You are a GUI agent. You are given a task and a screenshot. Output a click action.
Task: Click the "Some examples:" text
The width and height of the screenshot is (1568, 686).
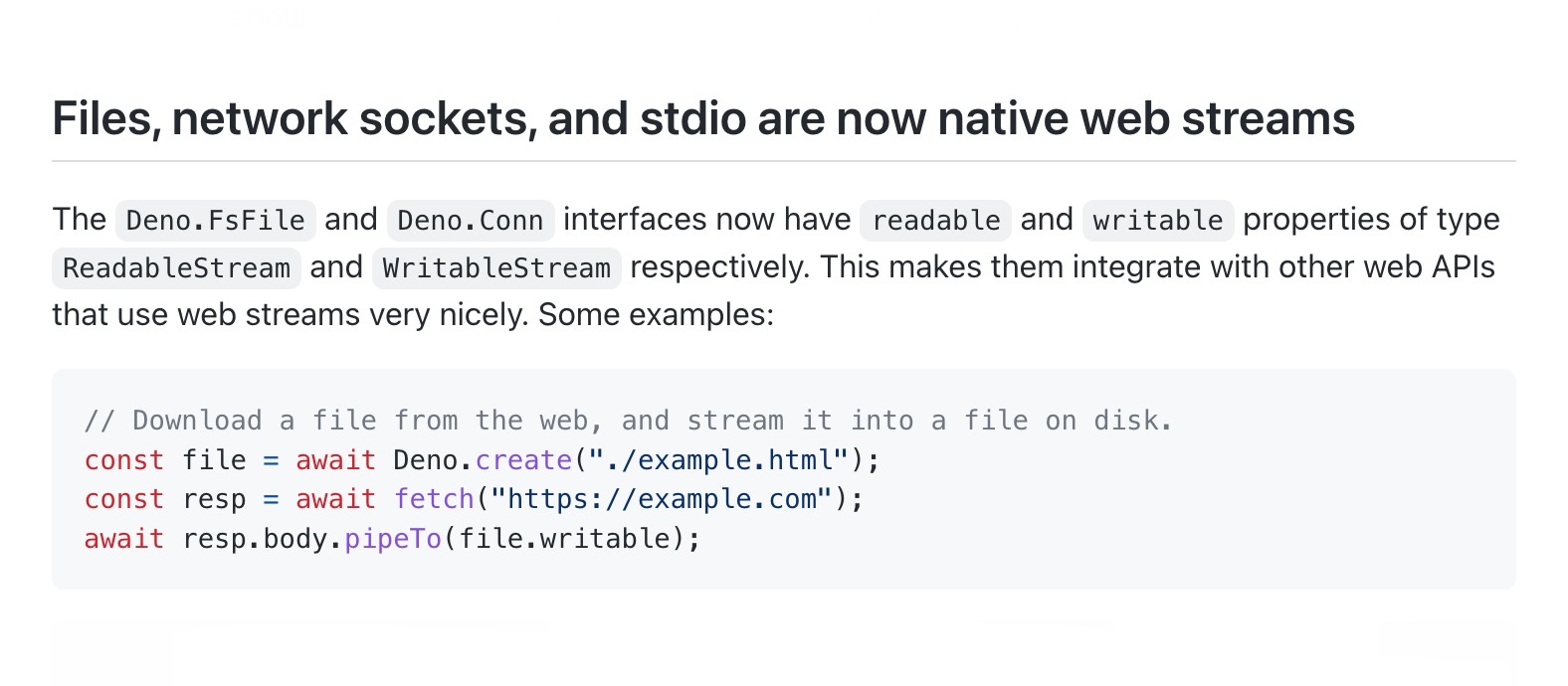(656, 315)
